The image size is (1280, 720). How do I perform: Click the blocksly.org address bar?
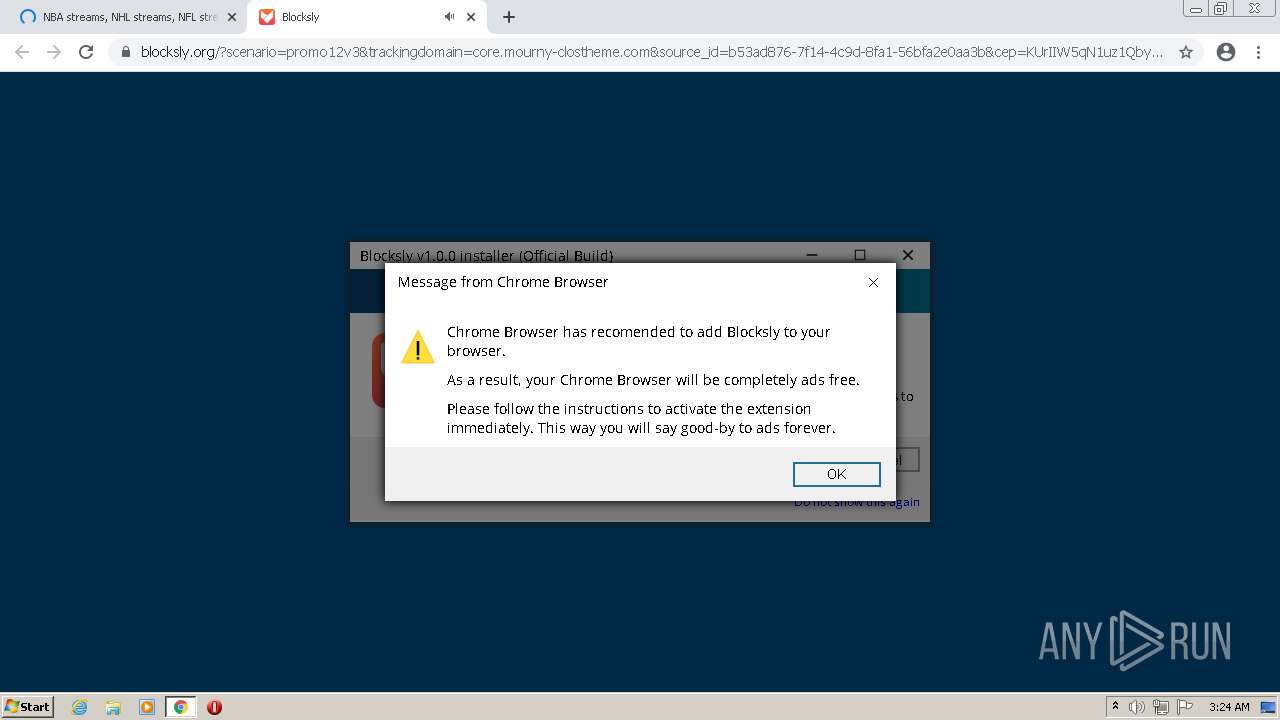point(651,52)
